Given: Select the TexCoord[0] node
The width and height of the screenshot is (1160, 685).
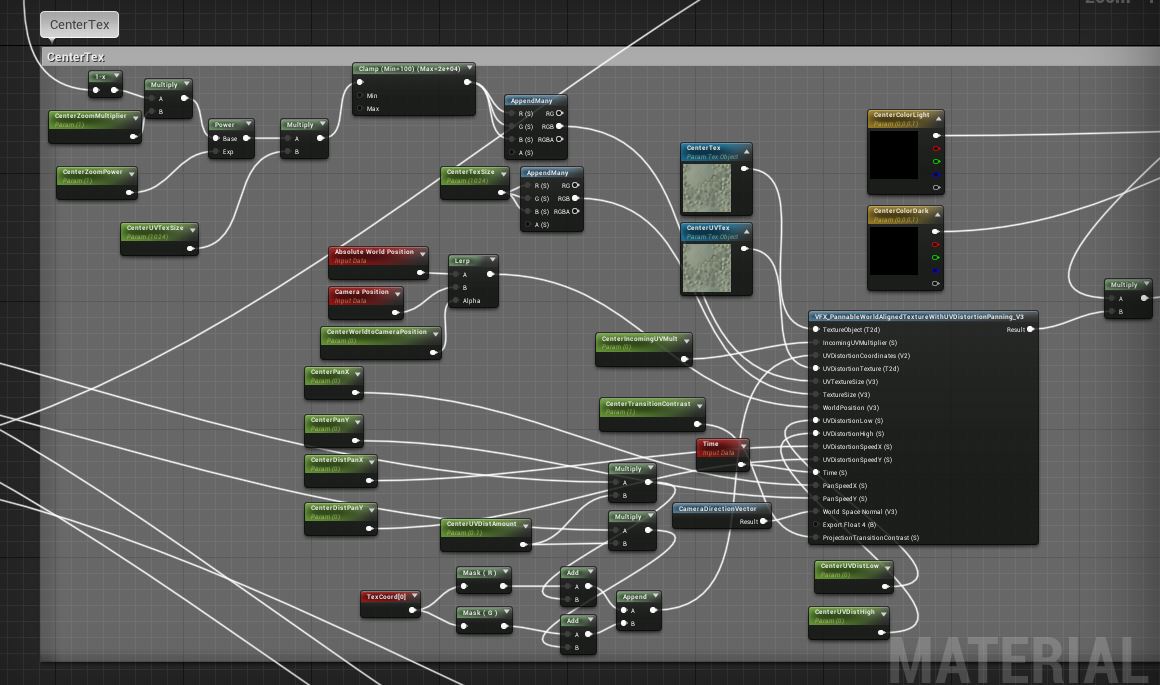Looking at the screenshot, I should [x=387, y=597].
